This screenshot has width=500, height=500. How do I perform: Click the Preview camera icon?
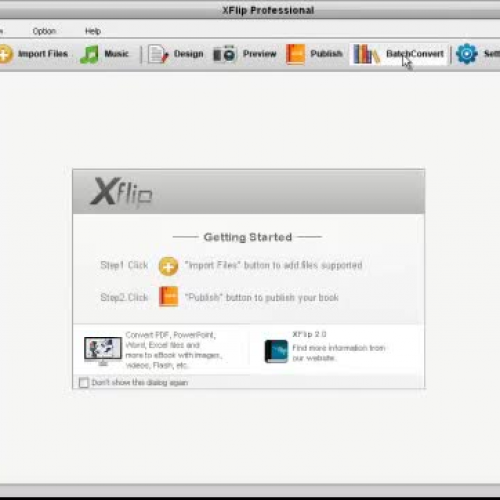tap(225, 54)
